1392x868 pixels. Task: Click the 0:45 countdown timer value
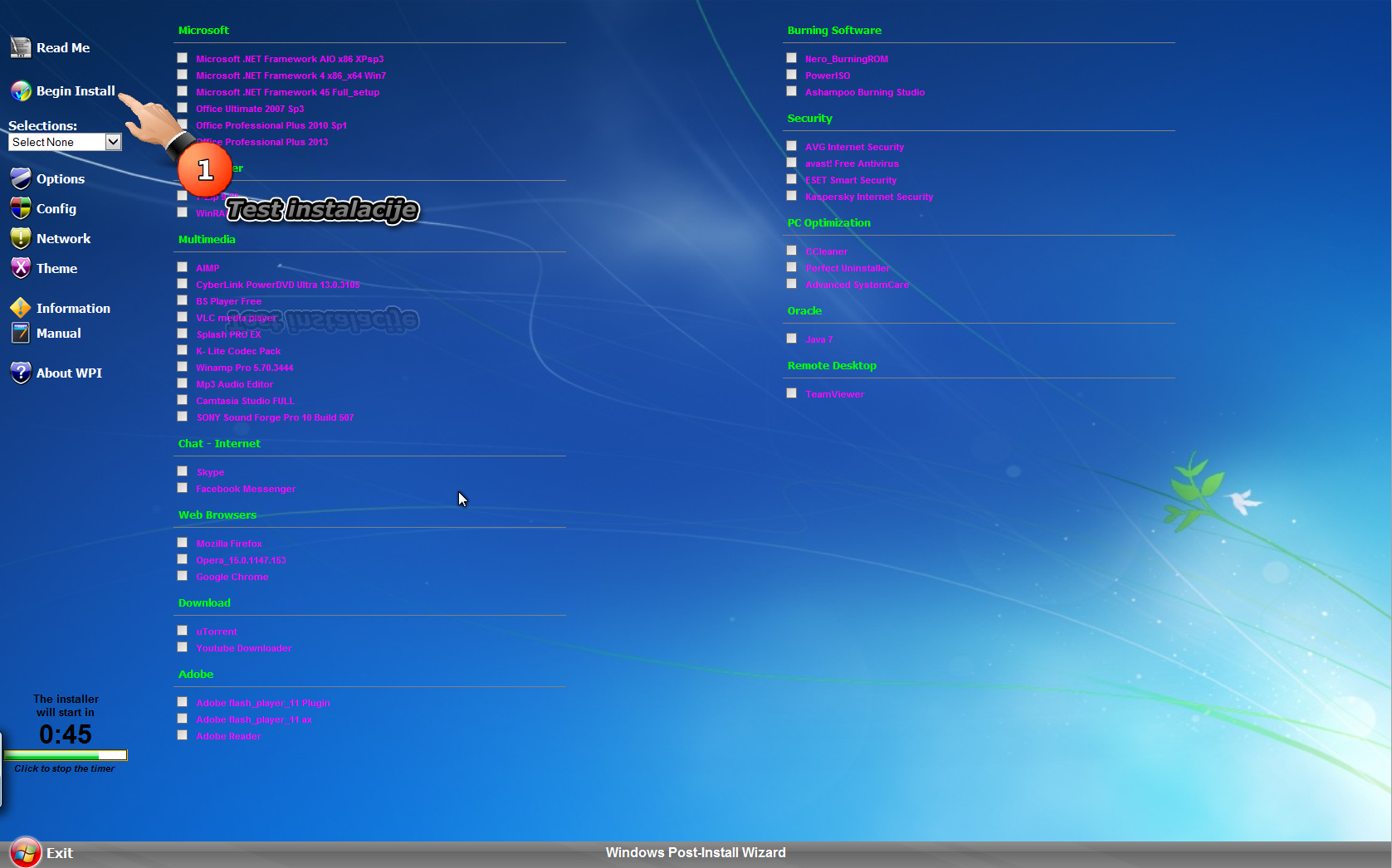click(66, 734)
